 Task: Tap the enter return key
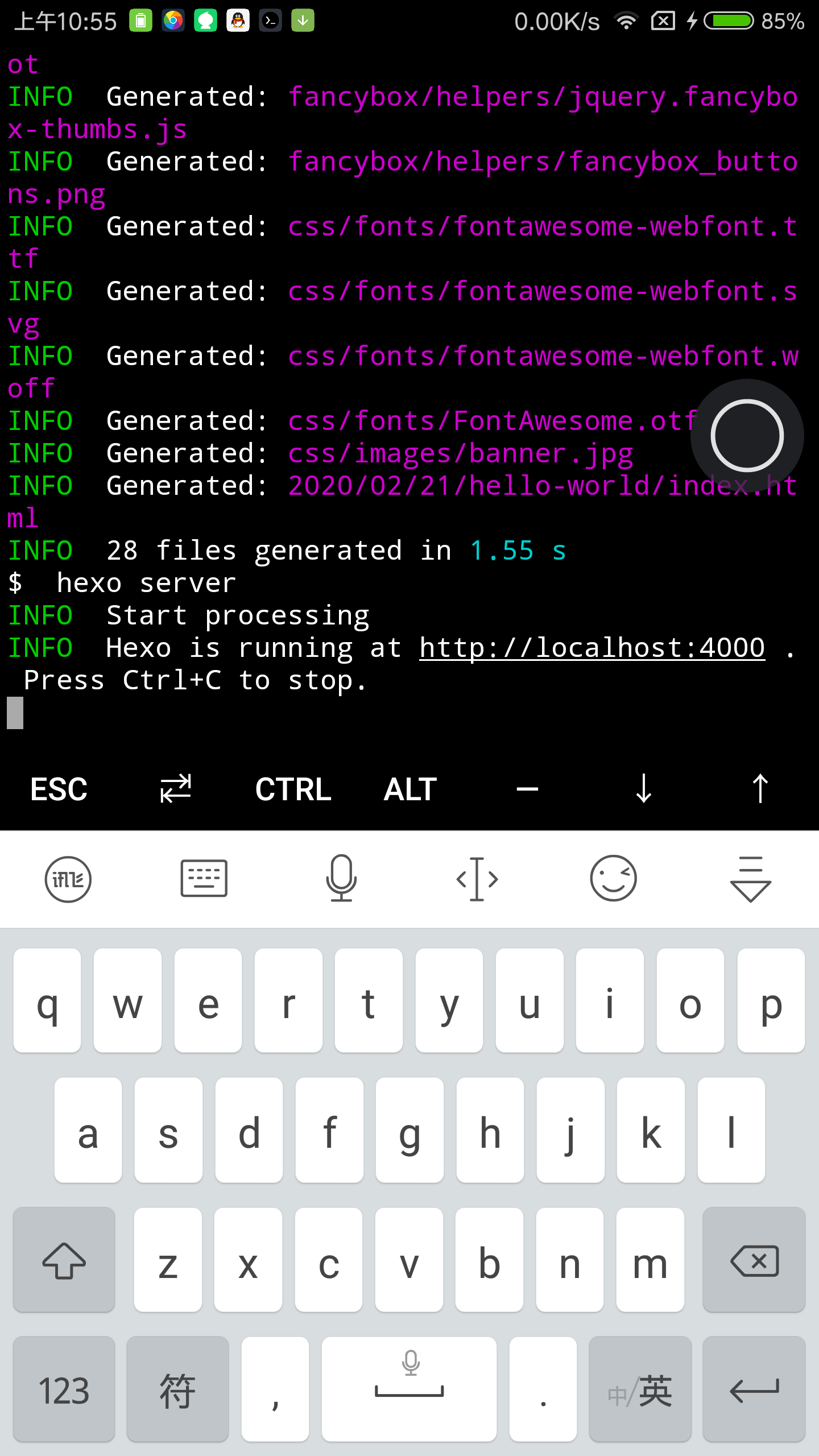click(754, 1389)
